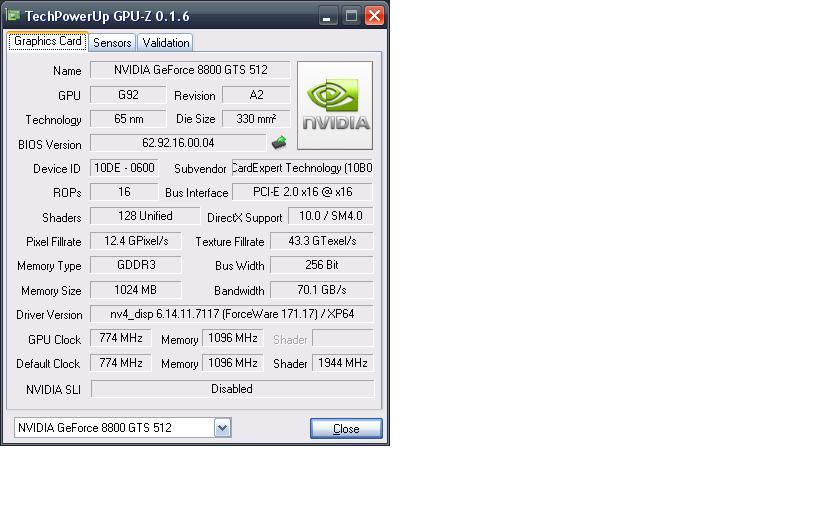840x525 pixels.
Task: Close GPU-Z with the red X button
Action: pyautogui.click(x=374, y=16)
